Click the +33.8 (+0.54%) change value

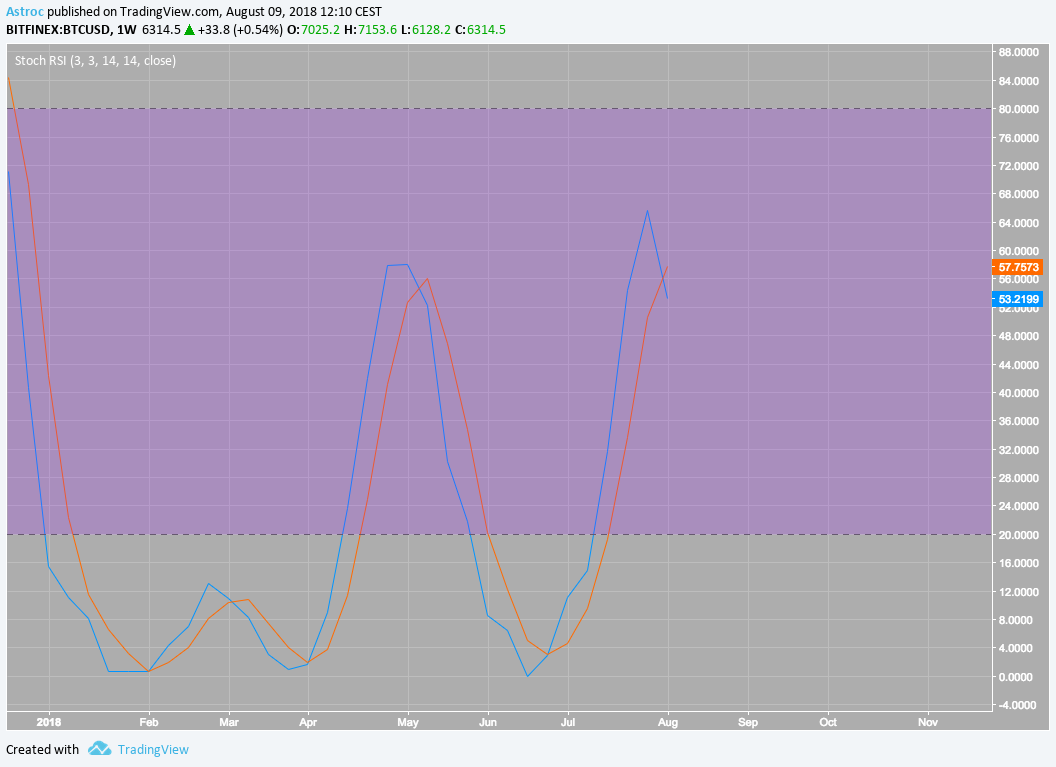click(x=240, y=30)
